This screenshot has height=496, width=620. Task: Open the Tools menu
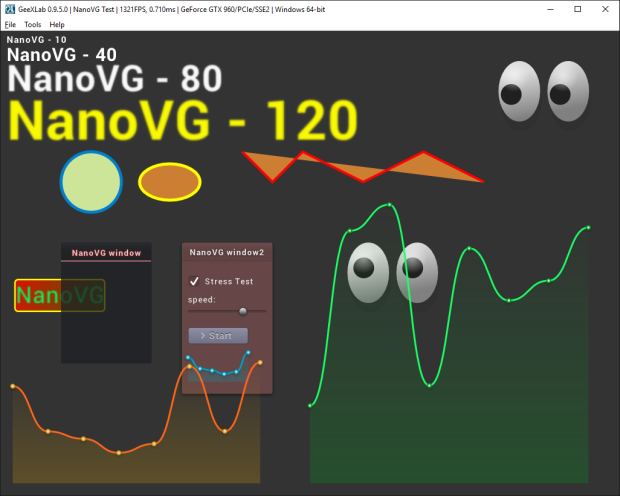tap(32, 25)
